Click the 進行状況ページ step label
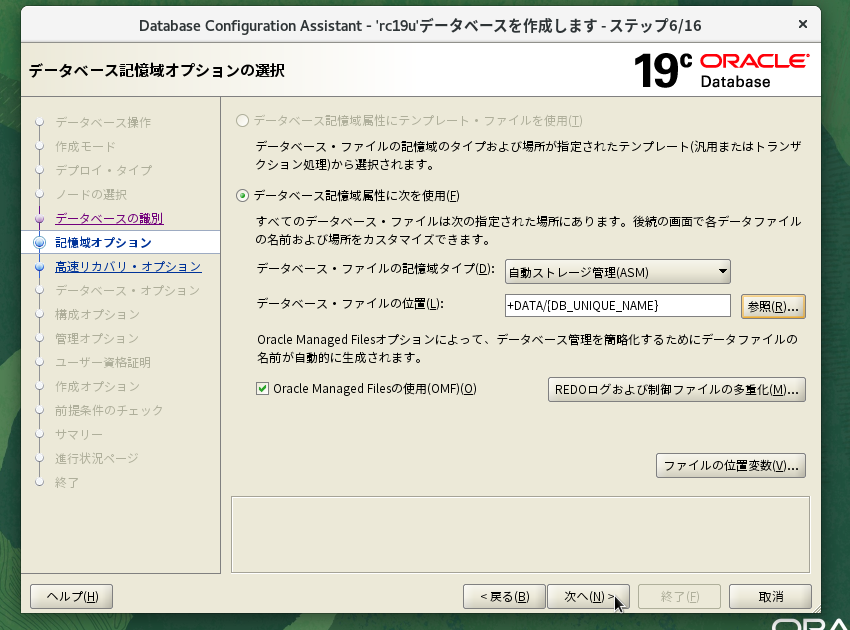This screenshot has width=850, height=630. (96, 459)
